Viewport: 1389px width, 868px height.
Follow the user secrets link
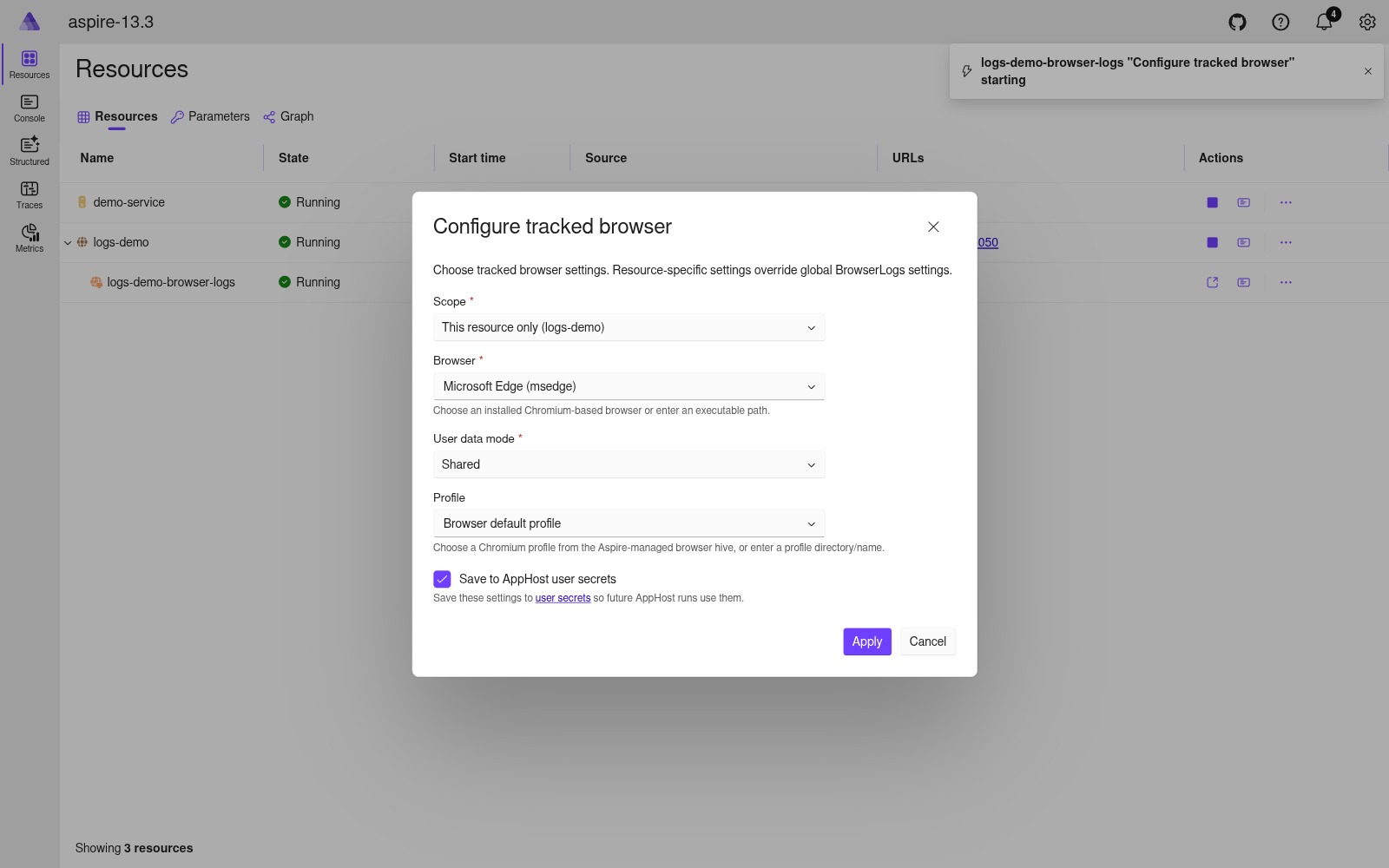tap(563, 598)
